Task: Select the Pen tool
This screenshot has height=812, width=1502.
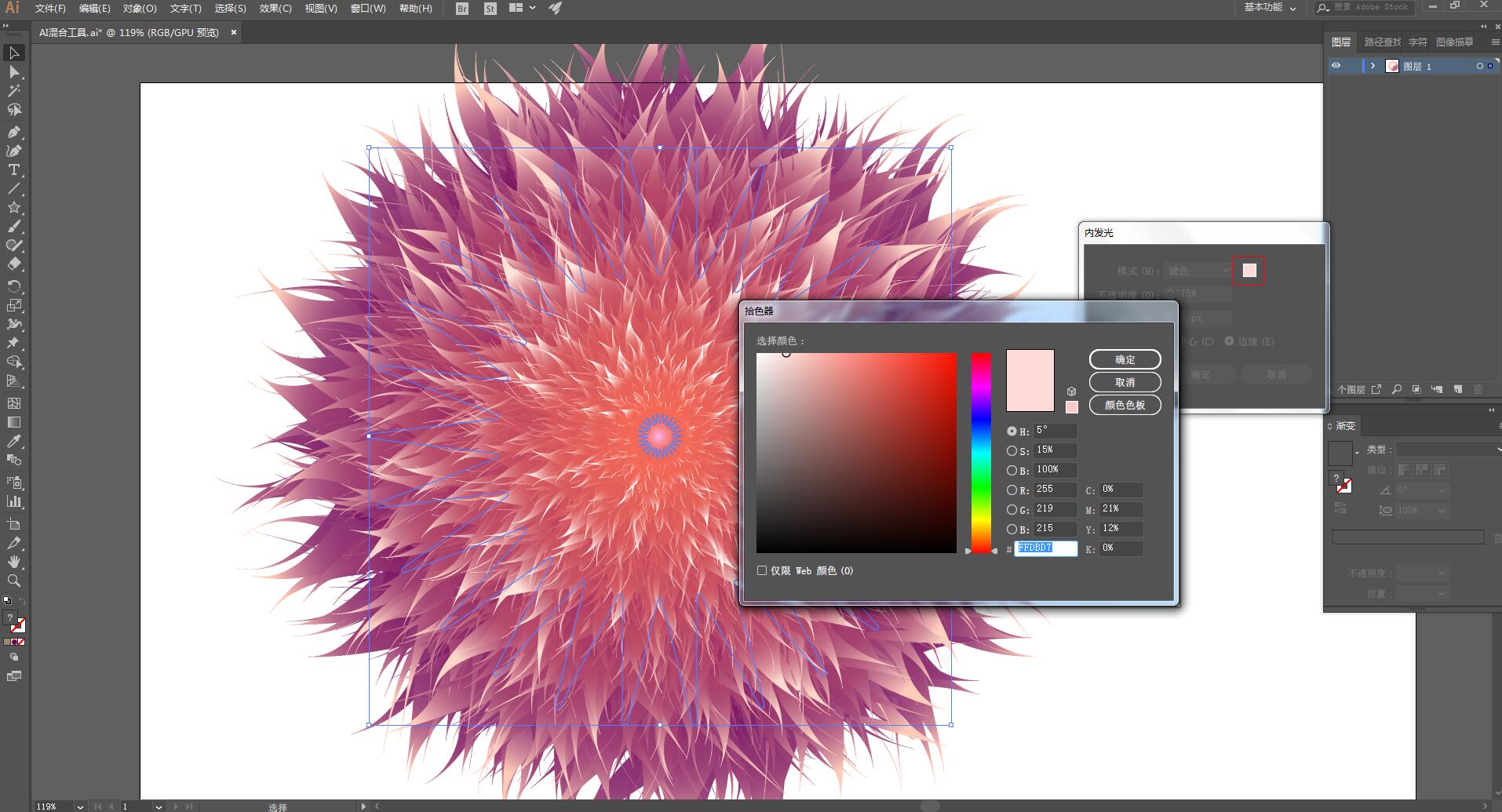Action: [x=14, y=132]
